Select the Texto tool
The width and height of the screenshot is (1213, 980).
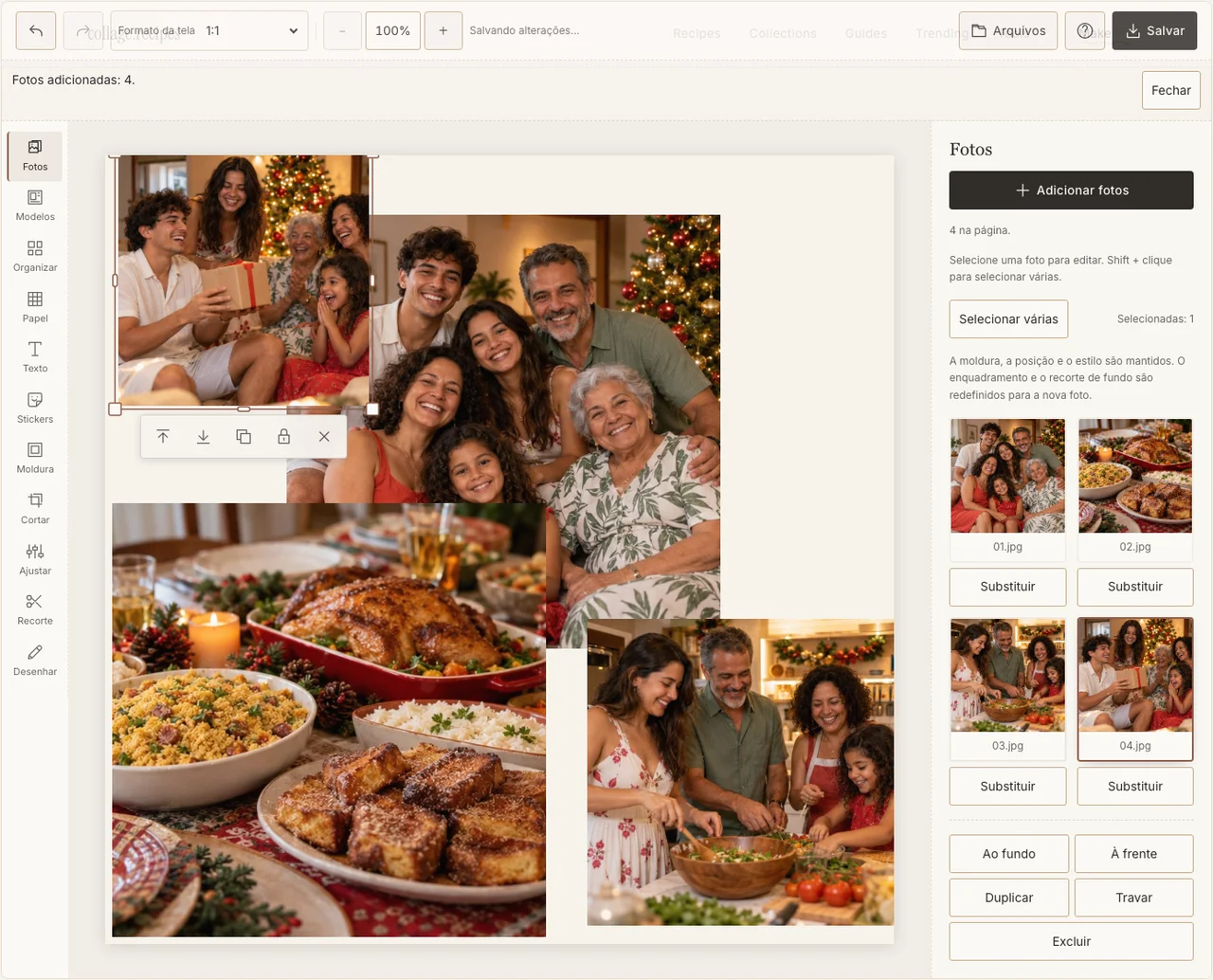35,357
